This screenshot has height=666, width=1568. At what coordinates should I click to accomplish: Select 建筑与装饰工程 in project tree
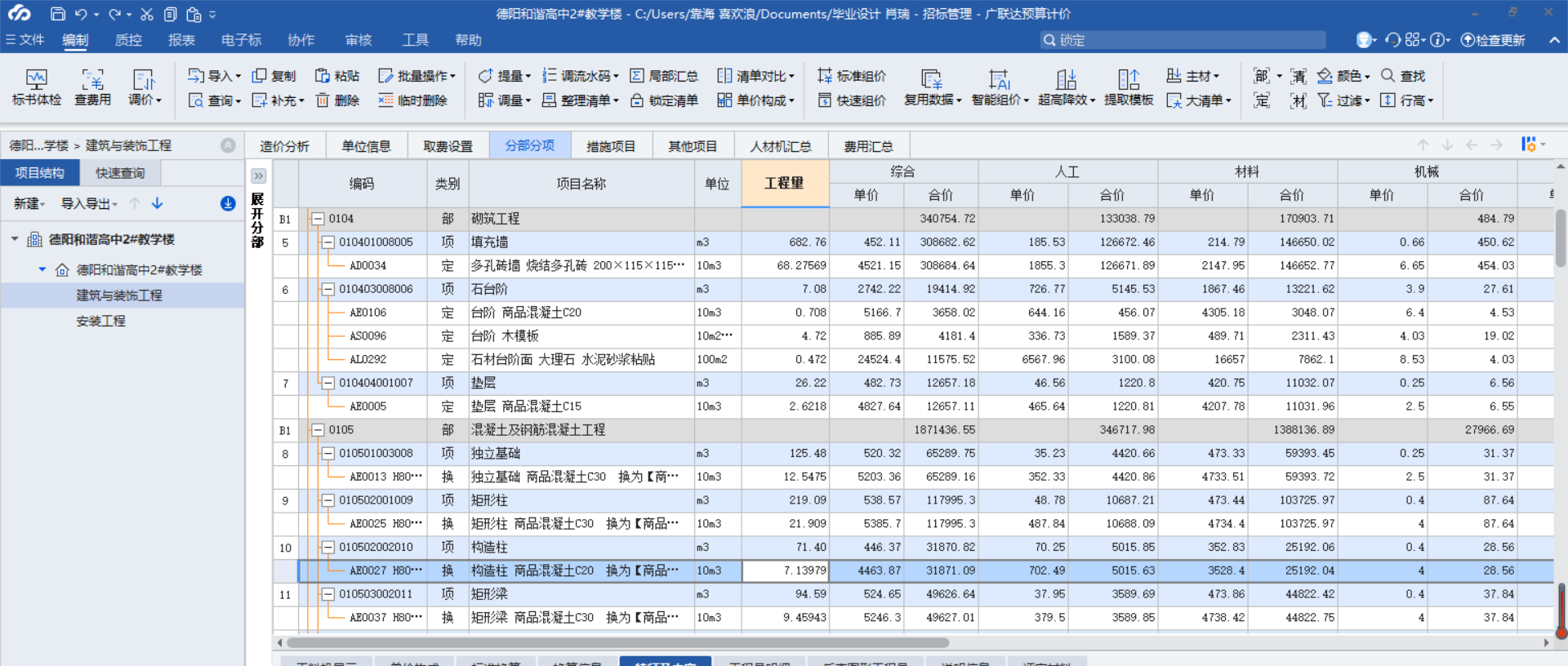pyautogui.click(x=119, y=295)
